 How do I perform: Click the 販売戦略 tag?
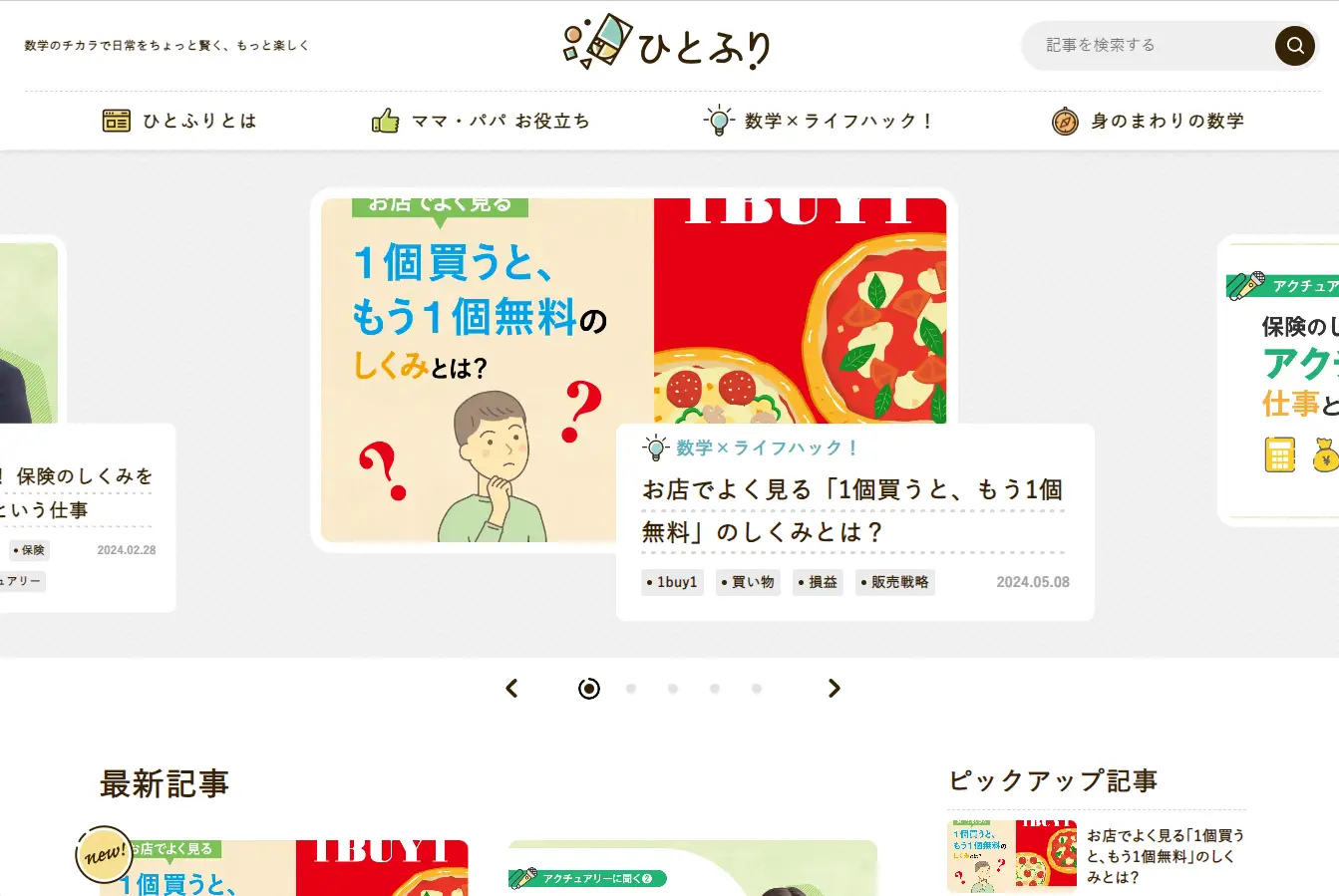(x=895, y=582)
